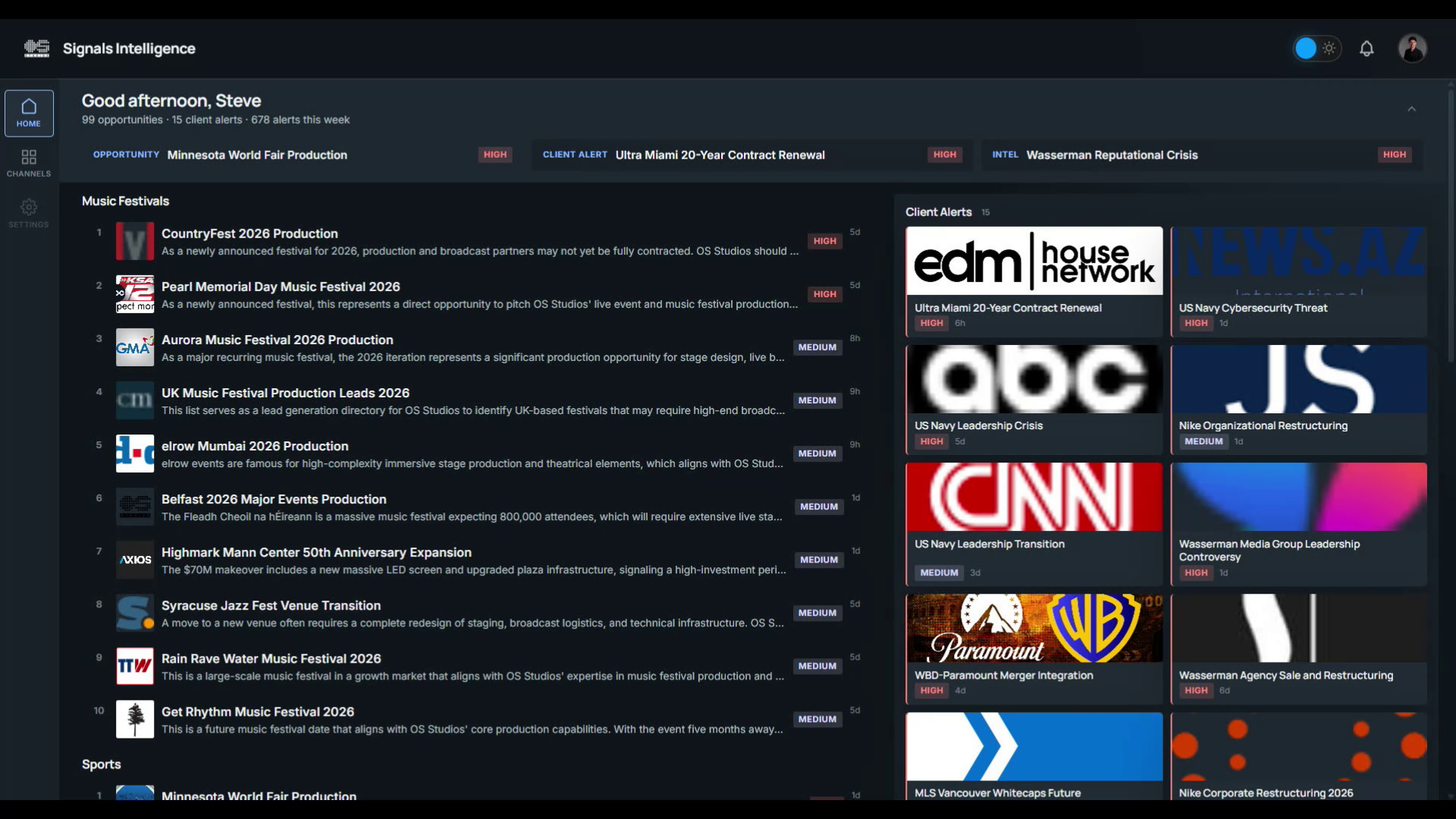Click MEDIUM badge on Aurora Music Festival row

(x=817, y=347)
